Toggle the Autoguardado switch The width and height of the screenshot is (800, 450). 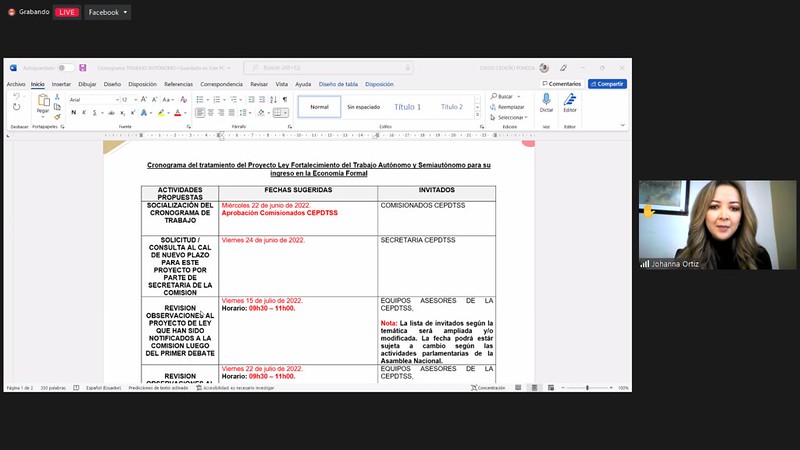point(65,68)
